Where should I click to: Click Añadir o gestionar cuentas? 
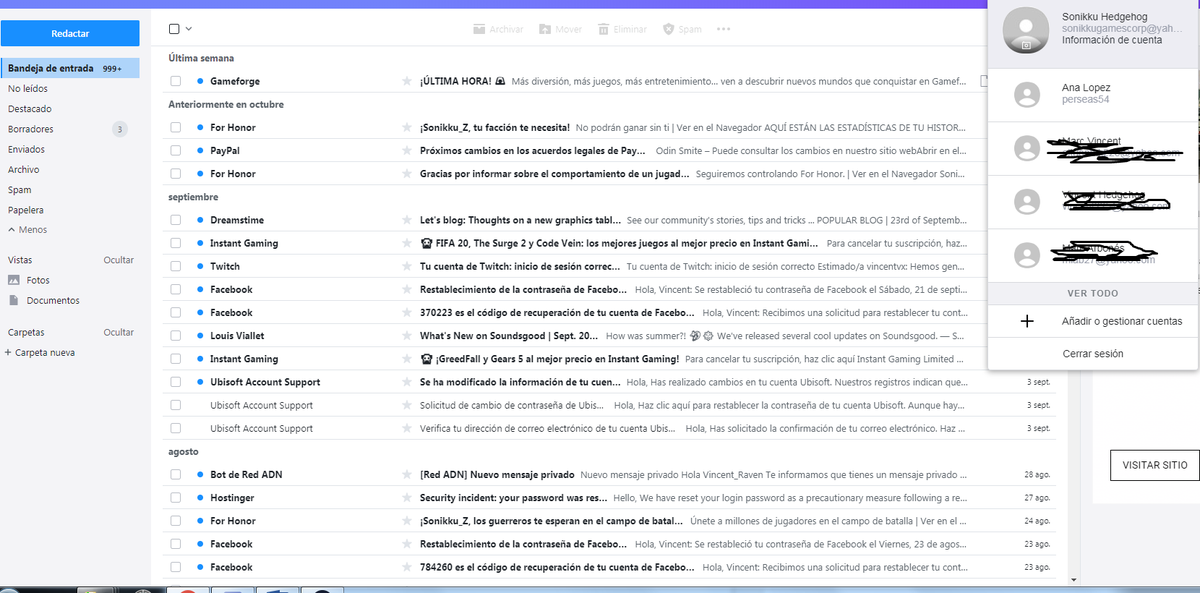click(1122, 322)
